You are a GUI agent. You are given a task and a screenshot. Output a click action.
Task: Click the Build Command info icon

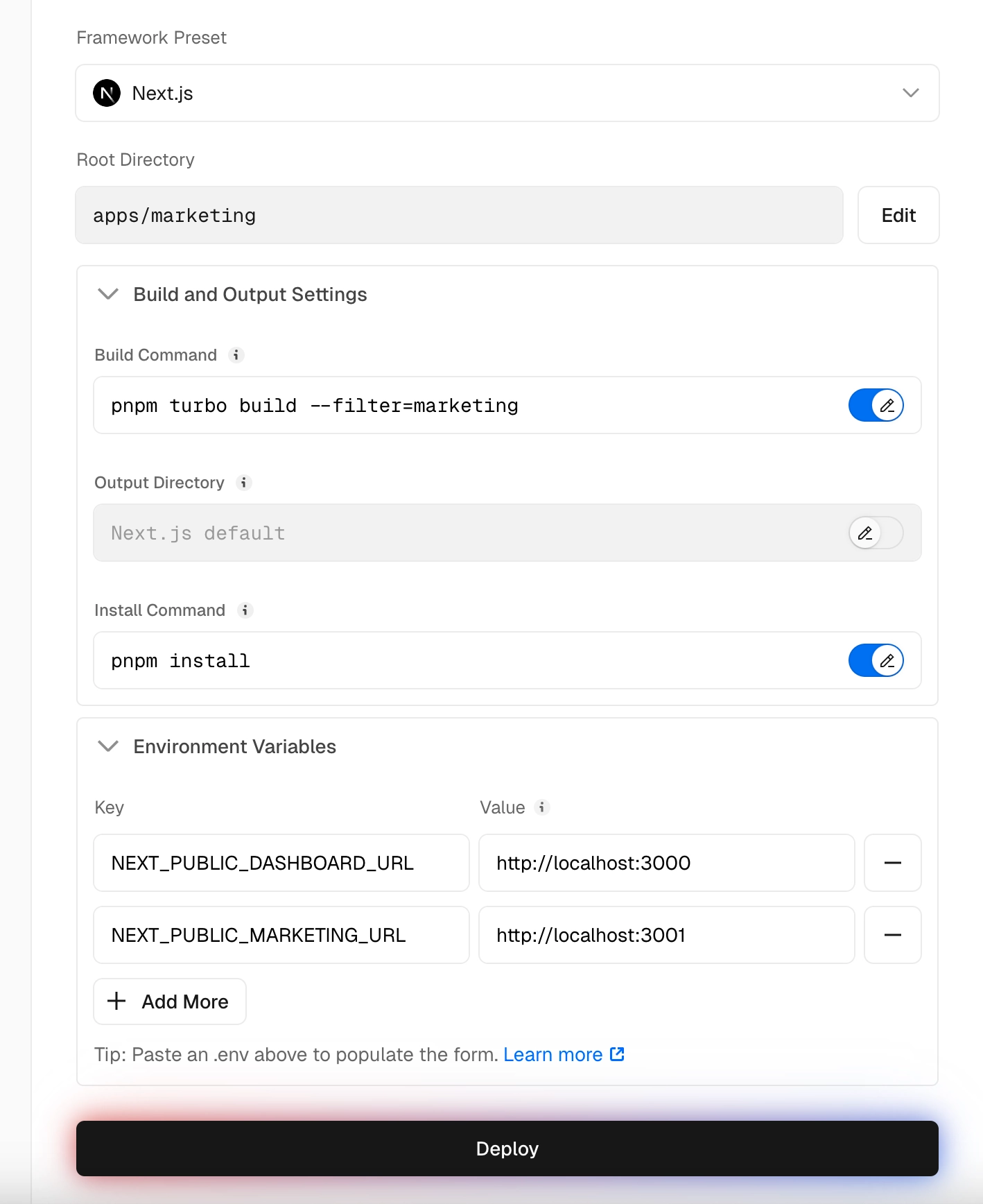236,355
